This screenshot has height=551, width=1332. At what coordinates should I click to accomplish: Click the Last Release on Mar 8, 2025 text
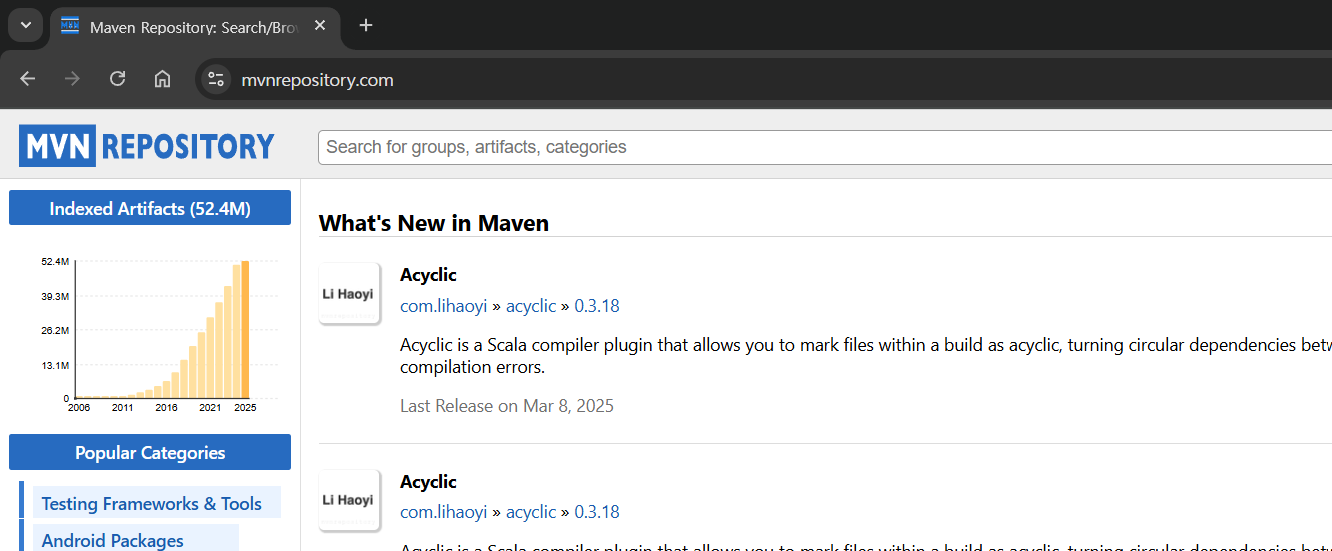click(507, 406)
